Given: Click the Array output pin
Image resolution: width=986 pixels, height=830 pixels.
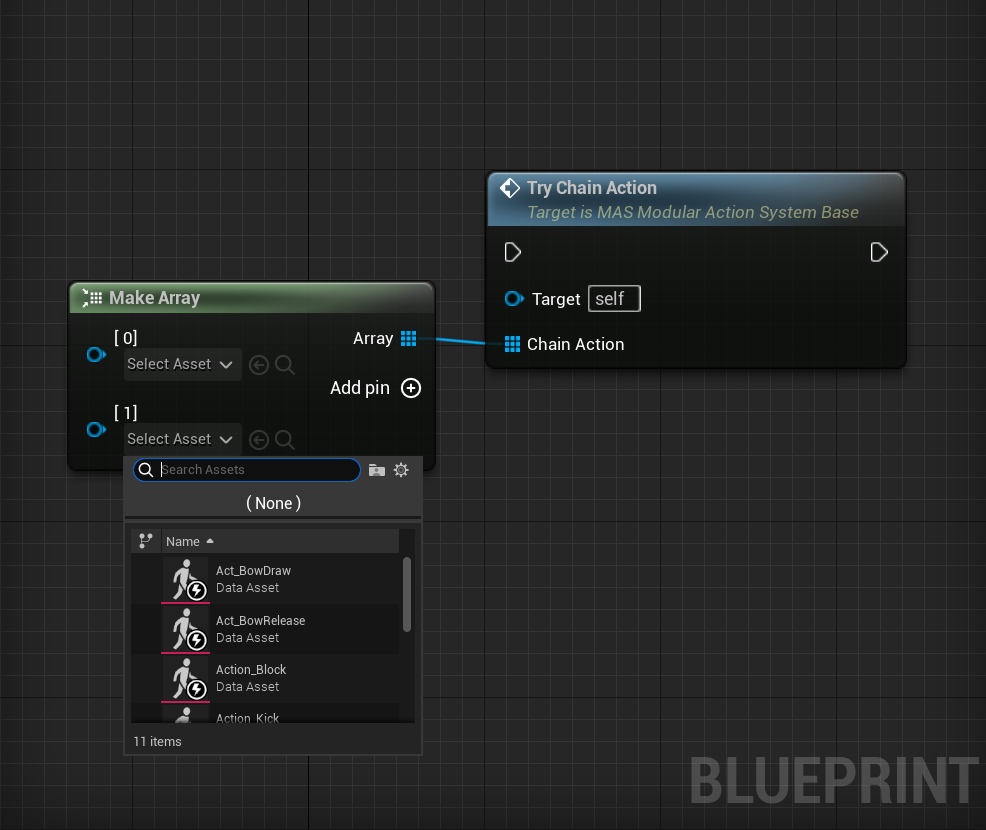Looking at the screenshot, I should coord(408,339).
